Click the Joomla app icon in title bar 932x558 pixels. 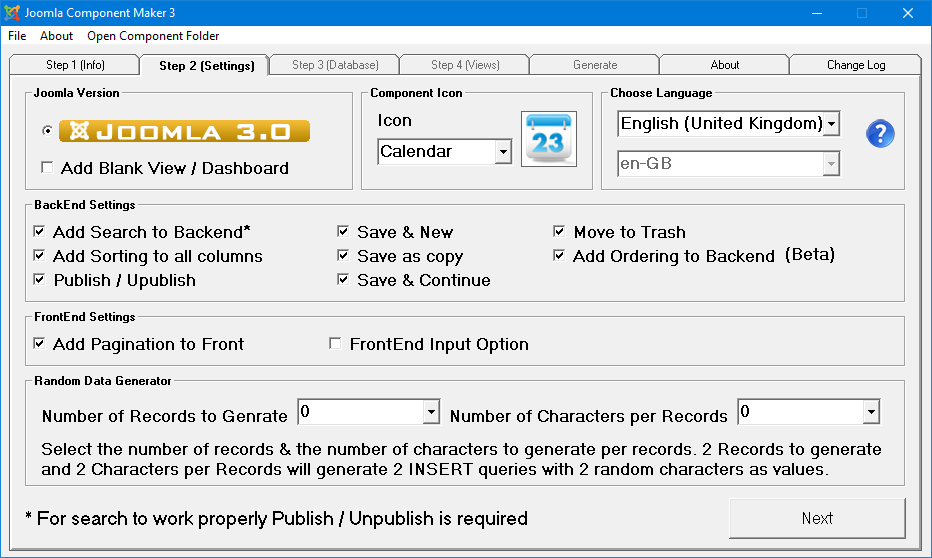12,12
